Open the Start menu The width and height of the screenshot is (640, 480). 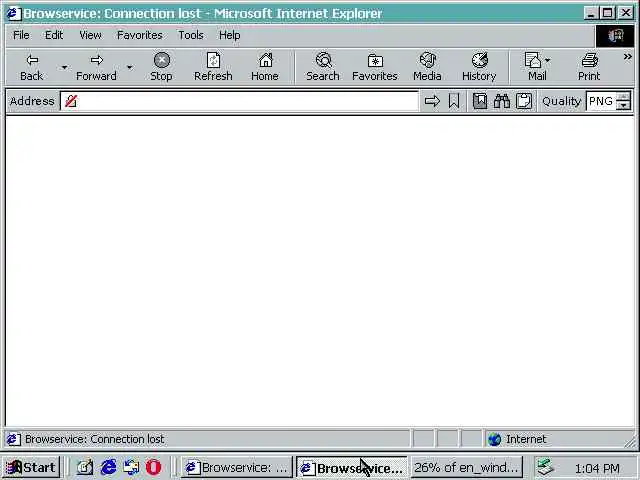32,467
